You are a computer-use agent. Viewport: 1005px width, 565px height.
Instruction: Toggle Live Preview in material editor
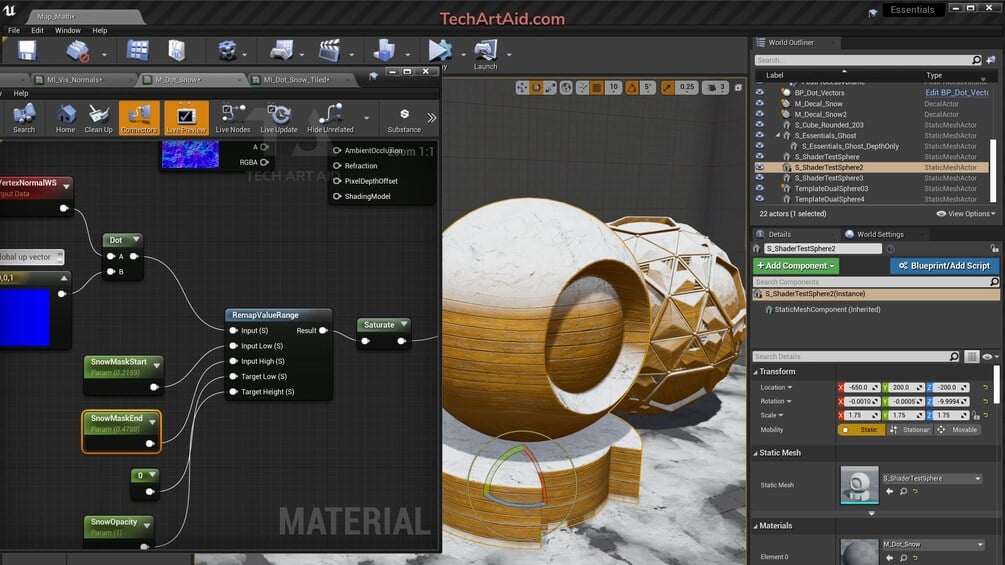[x=186, y=119]
